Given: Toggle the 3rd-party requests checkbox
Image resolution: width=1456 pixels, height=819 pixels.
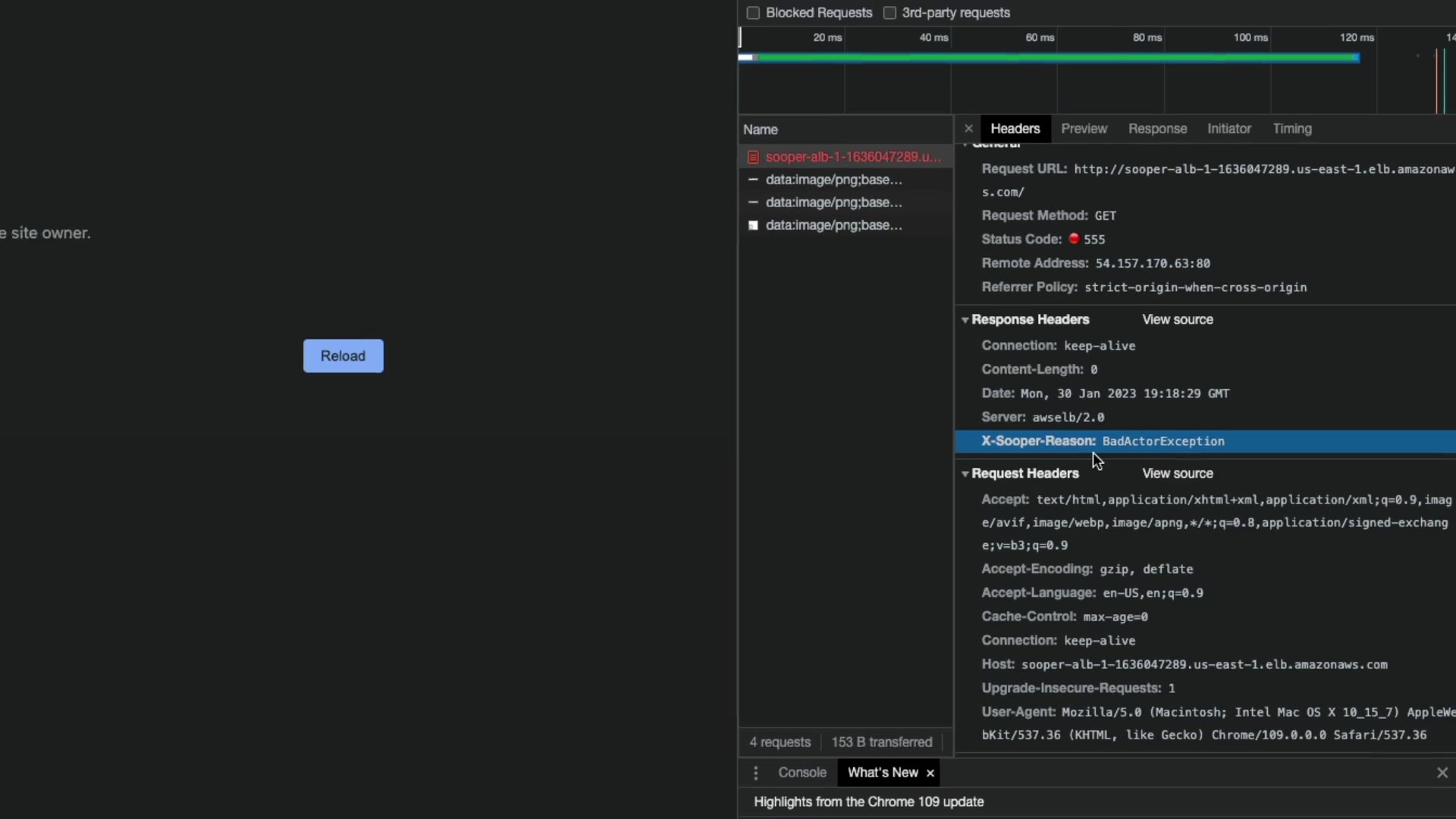Looking at the screenshot, I should (x=890, y=13).
